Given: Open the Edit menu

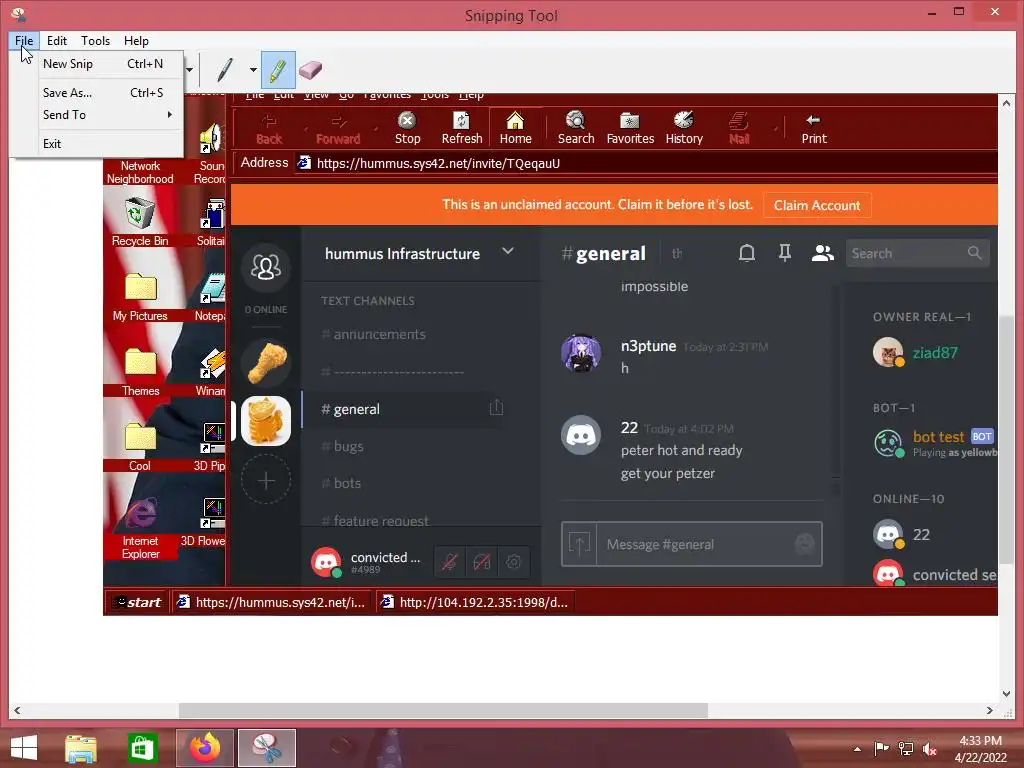Looking at the screenshot, I should tap(57, 40).
